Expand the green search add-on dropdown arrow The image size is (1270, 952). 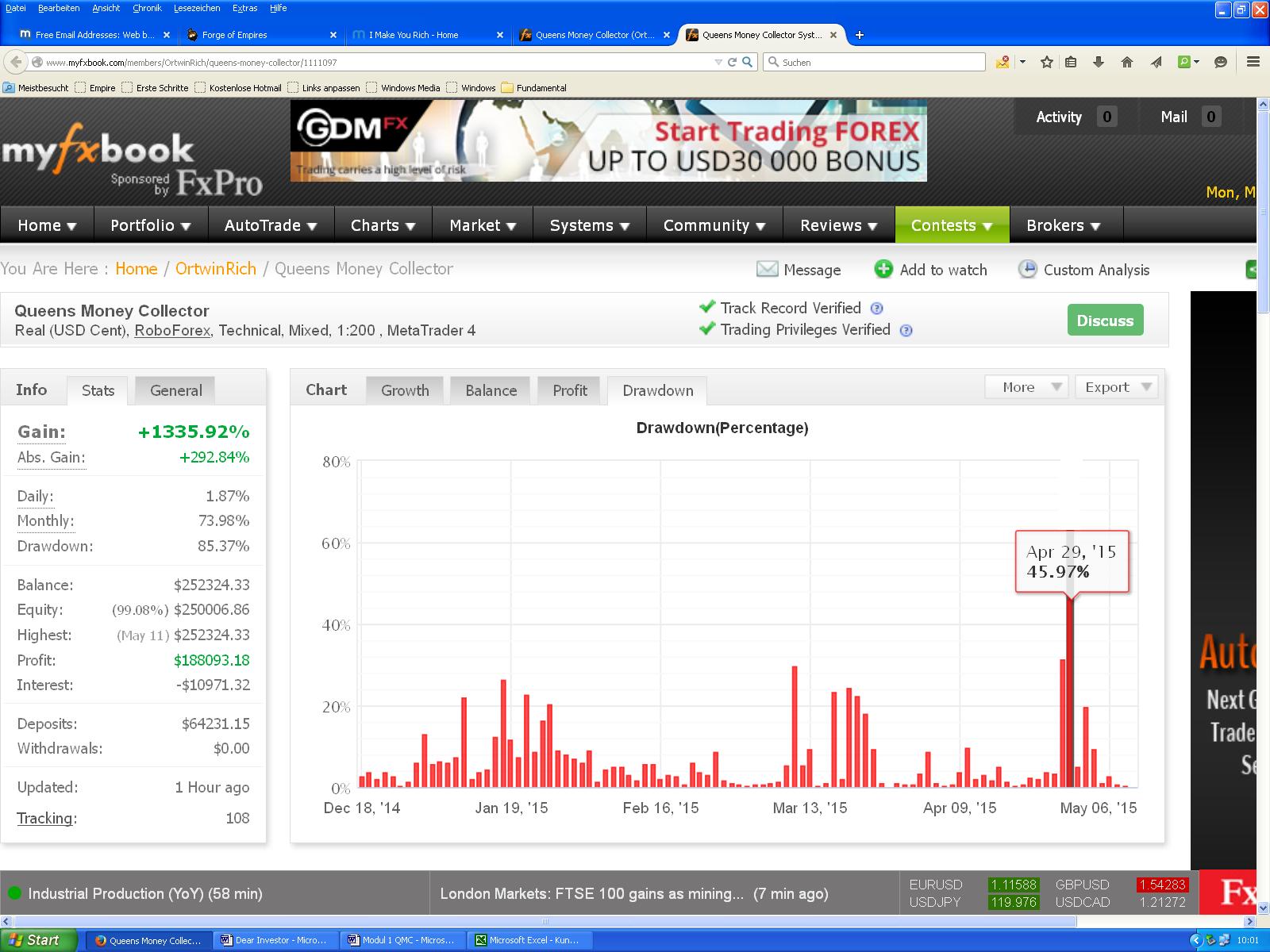[x=1196, y=62]
